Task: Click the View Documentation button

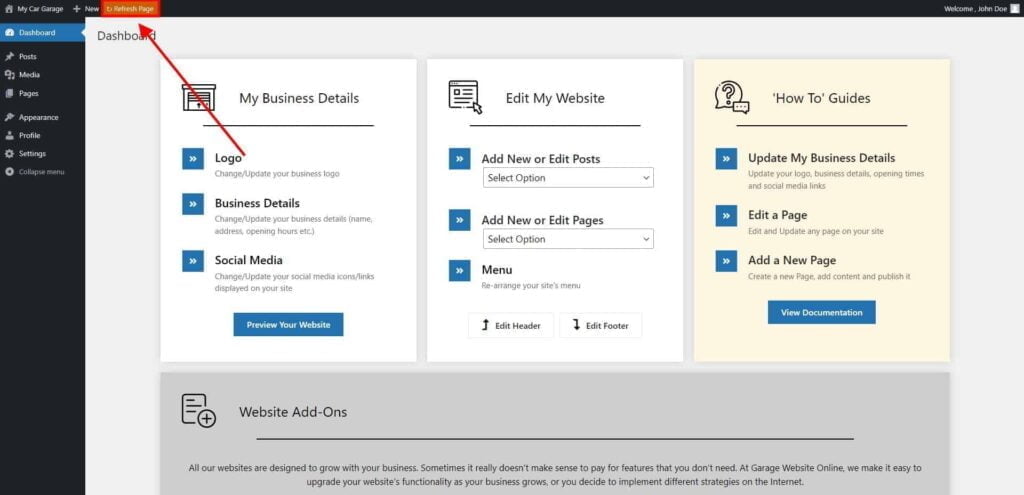Action: coord(822,312)
